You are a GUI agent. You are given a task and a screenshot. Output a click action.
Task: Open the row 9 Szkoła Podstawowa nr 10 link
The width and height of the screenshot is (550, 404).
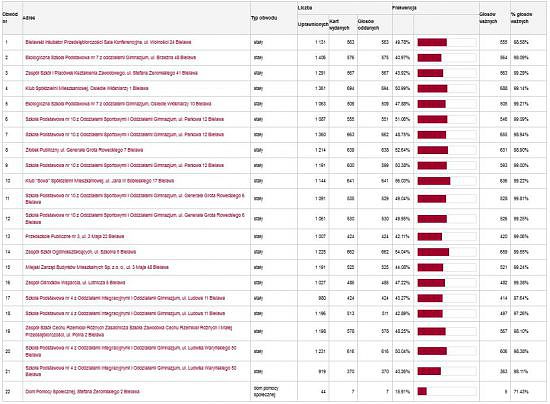coord(125,165)
